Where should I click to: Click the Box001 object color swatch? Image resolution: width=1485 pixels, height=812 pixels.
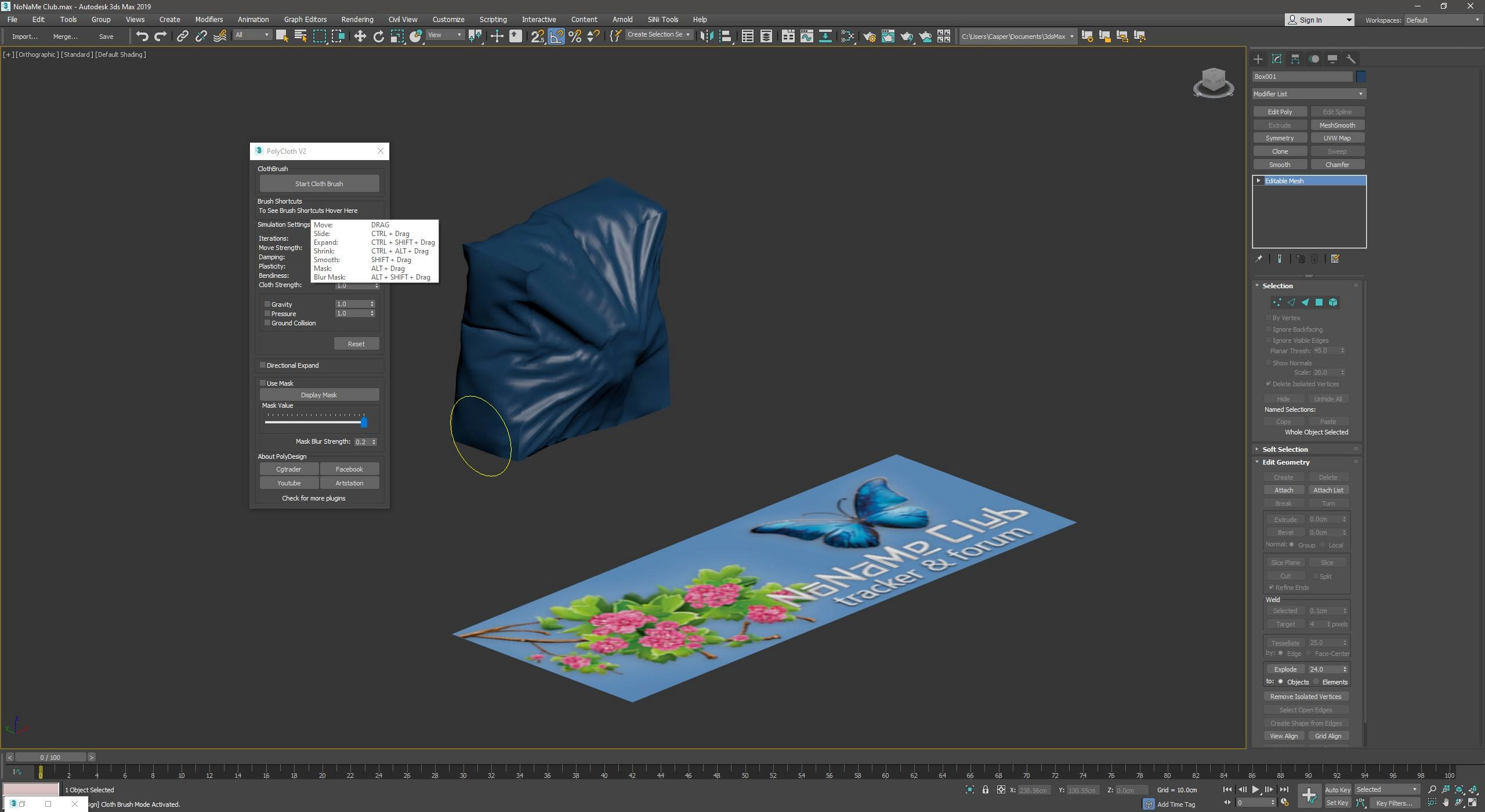tap(1361, 76)
